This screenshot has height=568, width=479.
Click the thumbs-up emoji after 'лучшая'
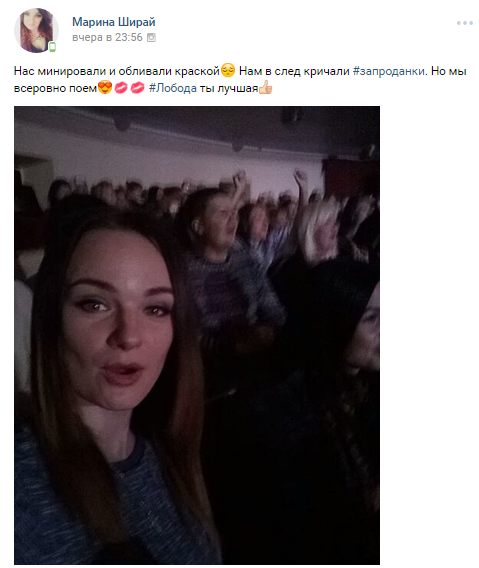(265, 87)
